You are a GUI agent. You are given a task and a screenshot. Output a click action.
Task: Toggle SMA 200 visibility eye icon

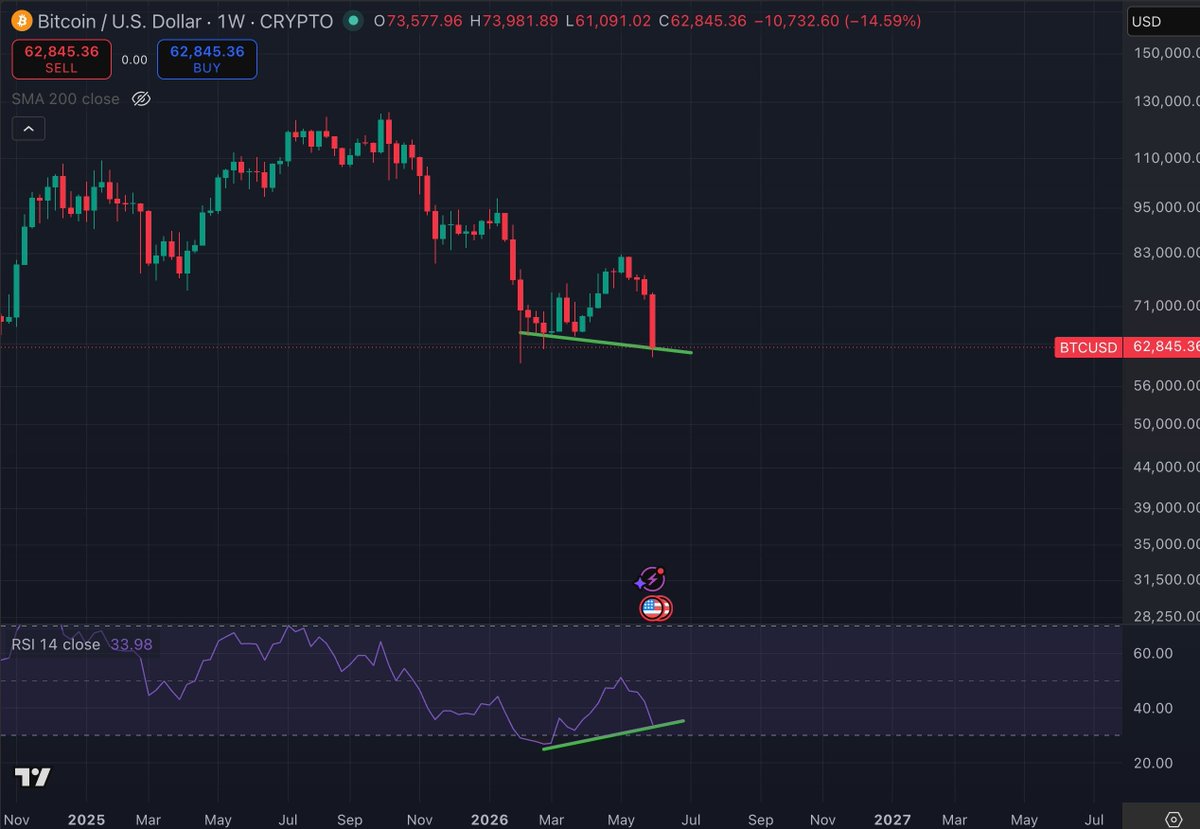tap(141, 99)
